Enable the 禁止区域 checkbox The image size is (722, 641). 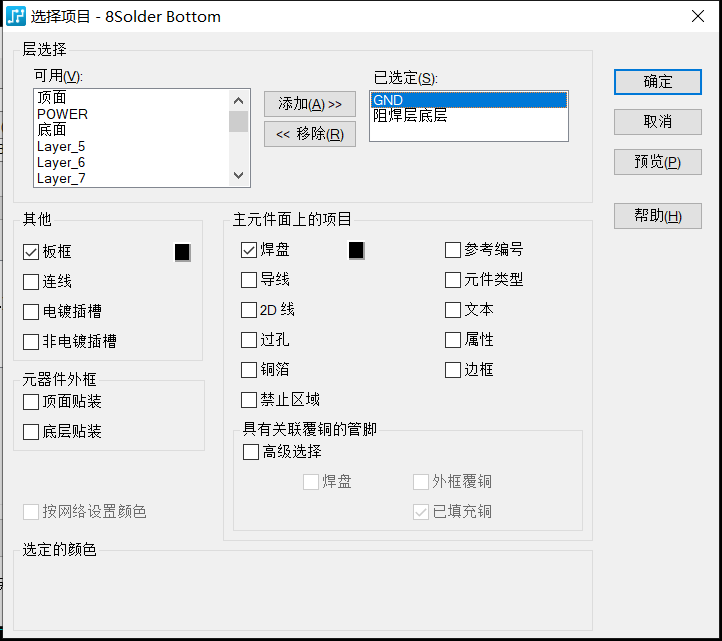click(249, 400)
